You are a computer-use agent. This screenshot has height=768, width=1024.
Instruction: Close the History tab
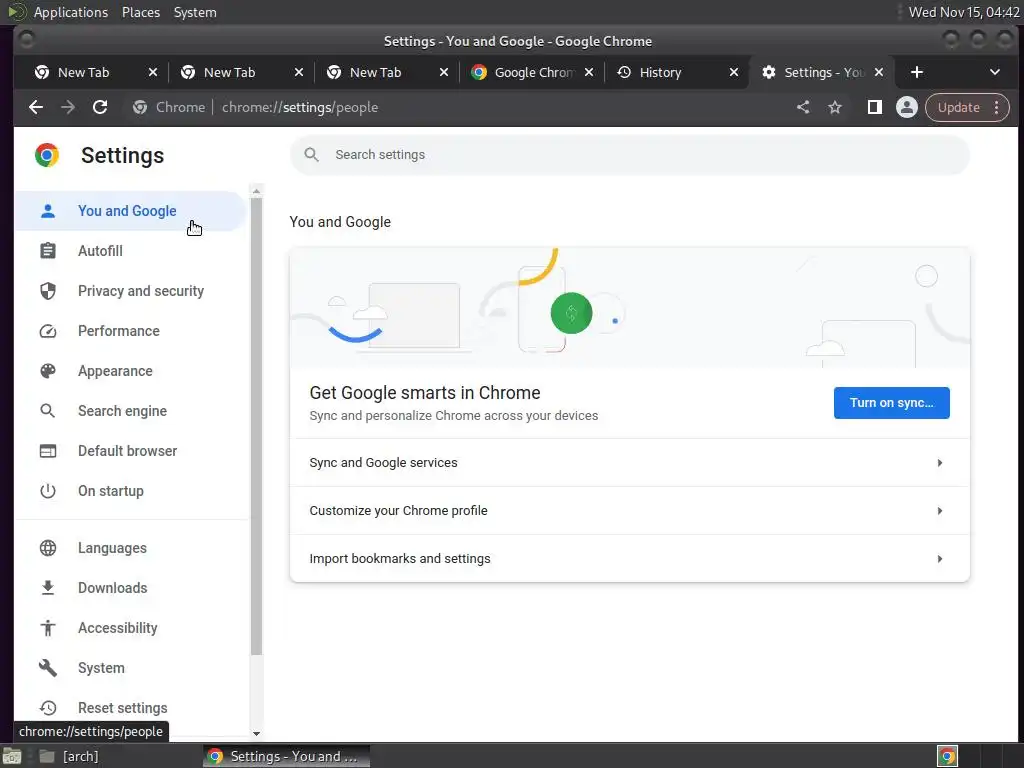coord(734,72)
